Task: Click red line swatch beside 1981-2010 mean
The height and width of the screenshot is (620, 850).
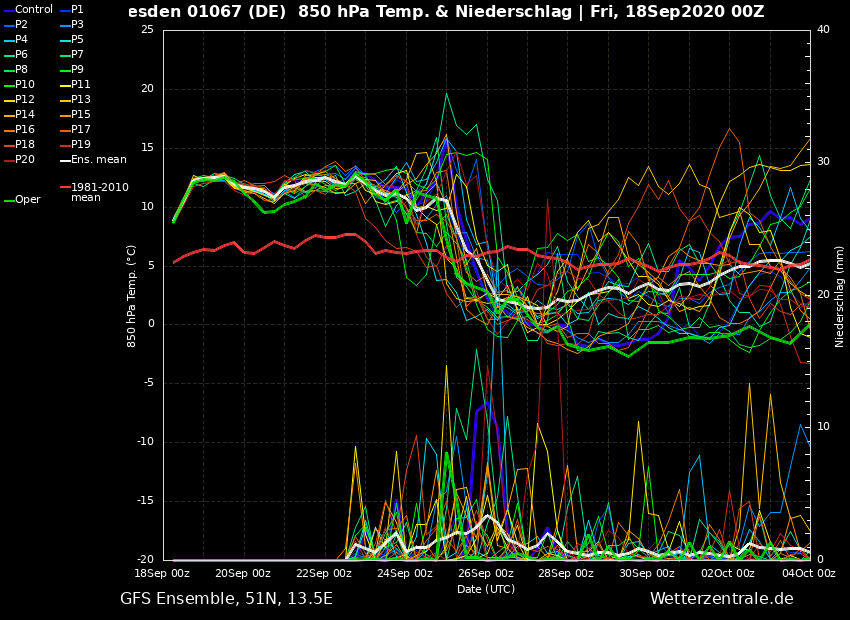Action: pos(65,188)
